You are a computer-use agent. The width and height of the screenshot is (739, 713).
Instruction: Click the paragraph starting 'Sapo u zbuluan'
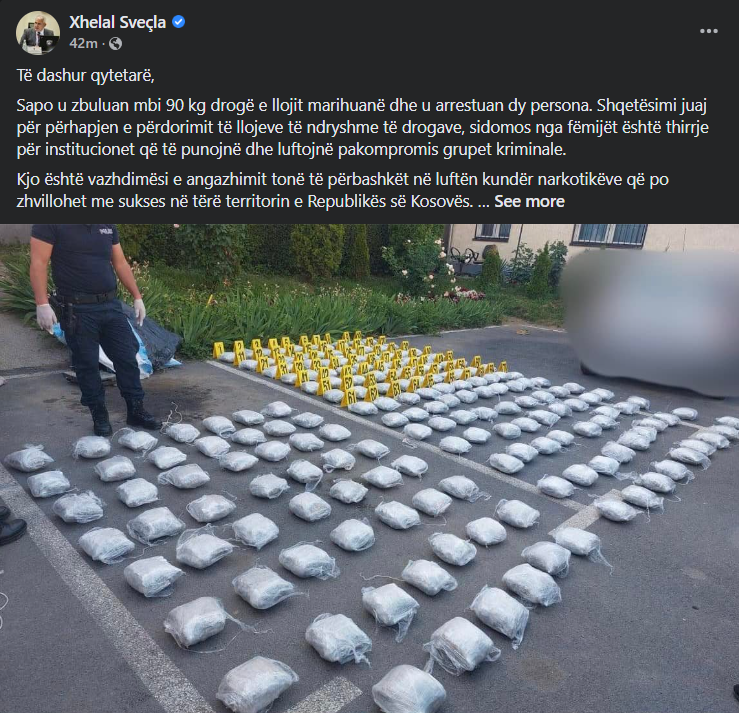click(x=362, y=127)
